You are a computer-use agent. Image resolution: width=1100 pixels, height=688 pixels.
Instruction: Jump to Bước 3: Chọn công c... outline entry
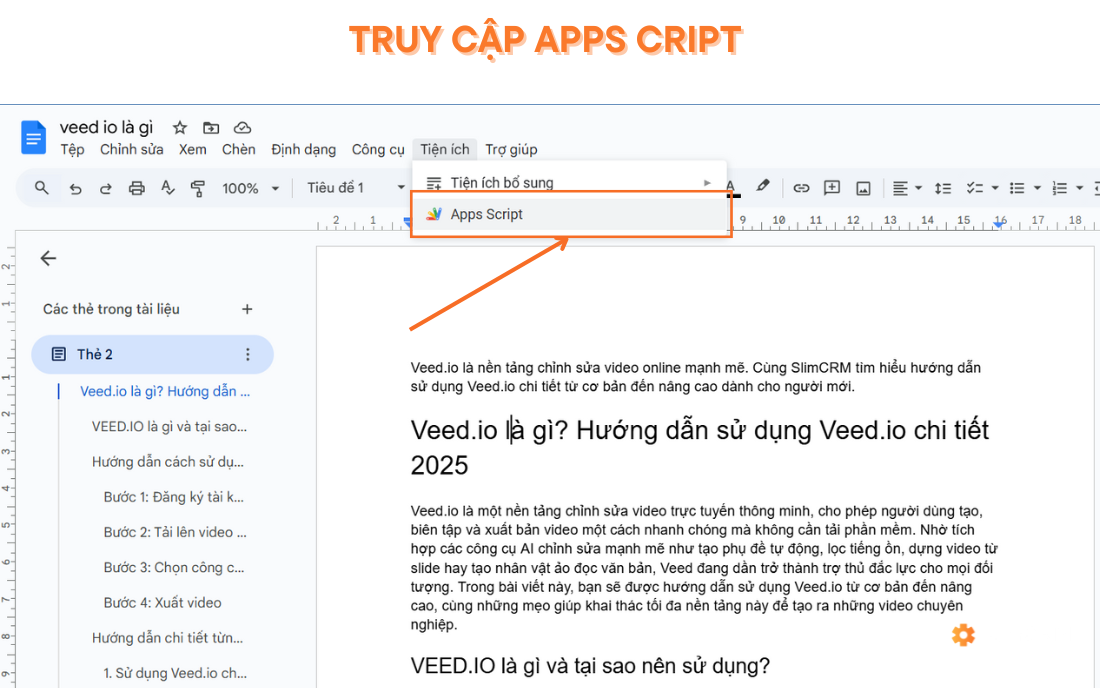click(x=173, y=567)
